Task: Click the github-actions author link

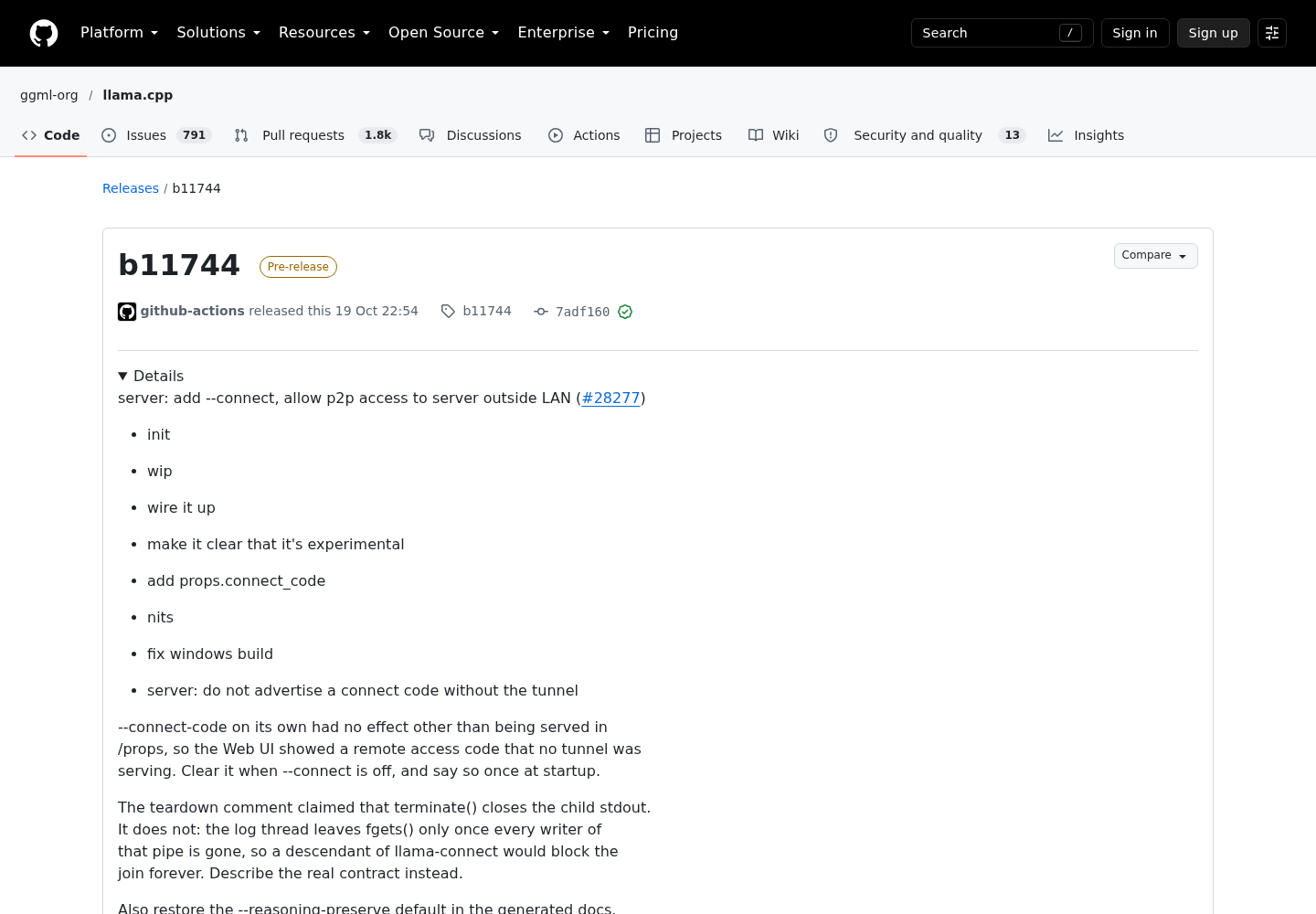Action: [193, 311]
